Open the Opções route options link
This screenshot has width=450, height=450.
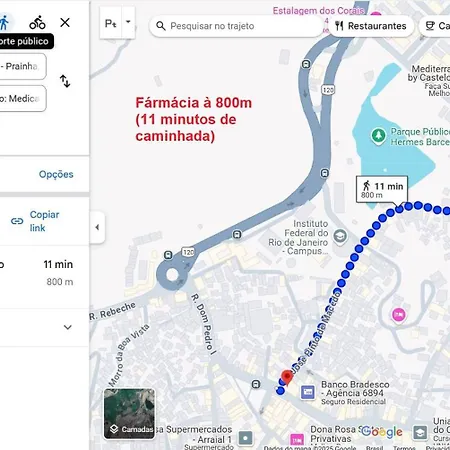[56, 174]
